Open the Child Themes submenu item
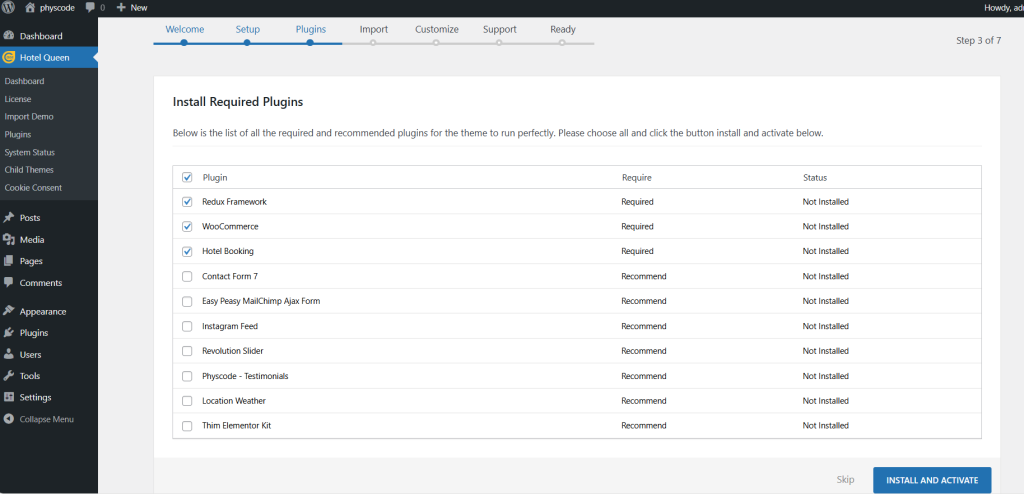The width and height of the screenshot is (1024, 494). 29,169
